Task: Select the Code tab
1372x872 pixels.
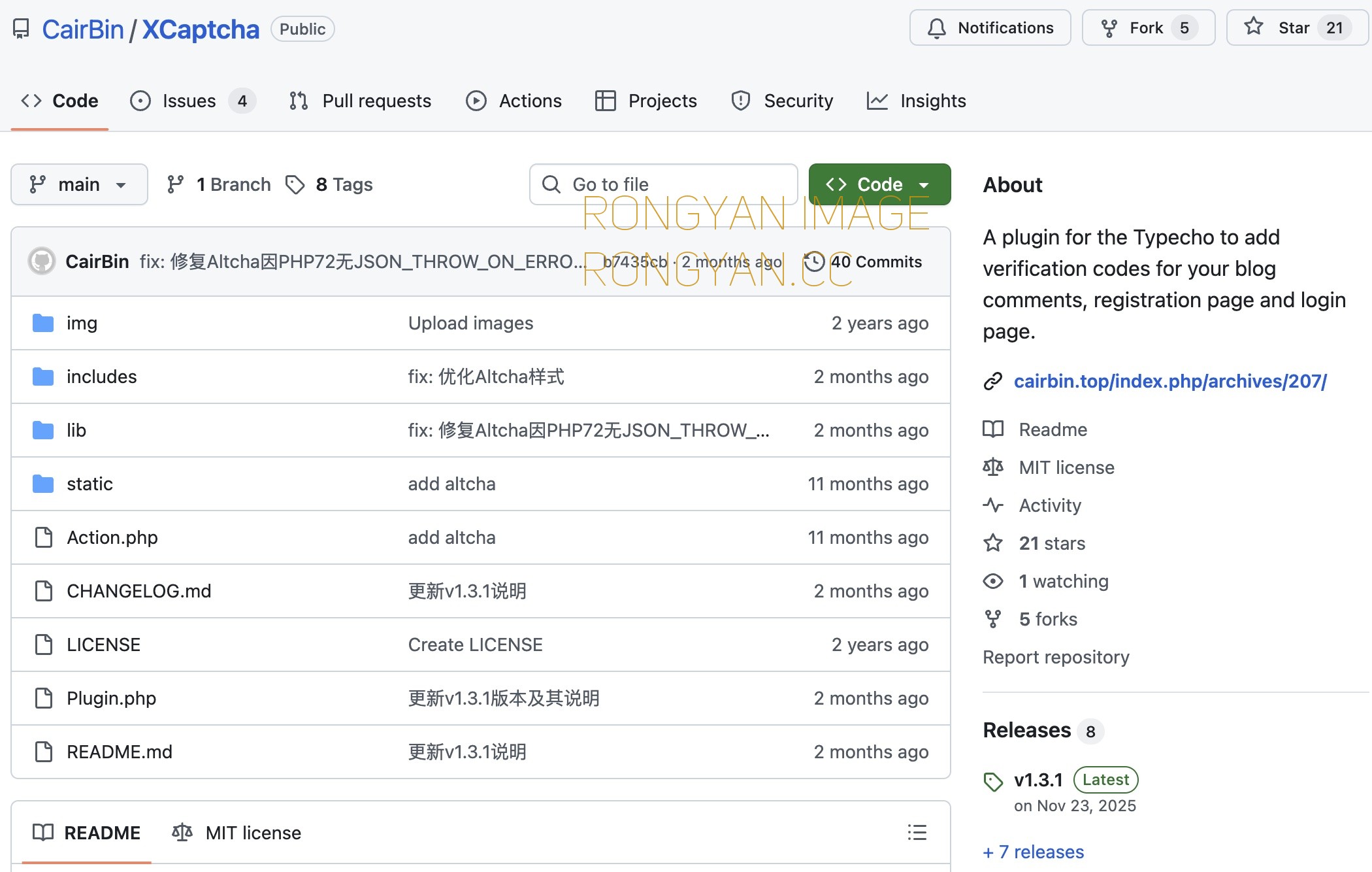Action: (x=59, y=101)
